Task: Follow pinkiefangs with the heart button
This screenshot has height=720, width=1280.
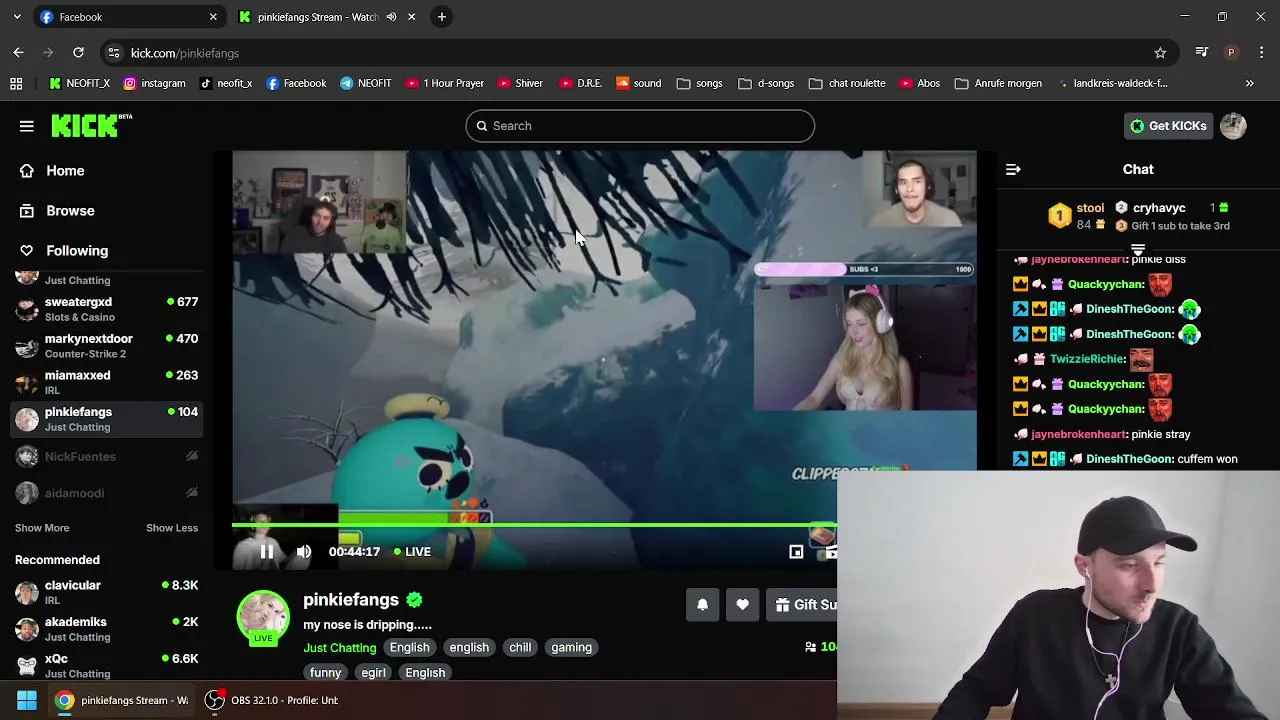Action: point(742,605)
